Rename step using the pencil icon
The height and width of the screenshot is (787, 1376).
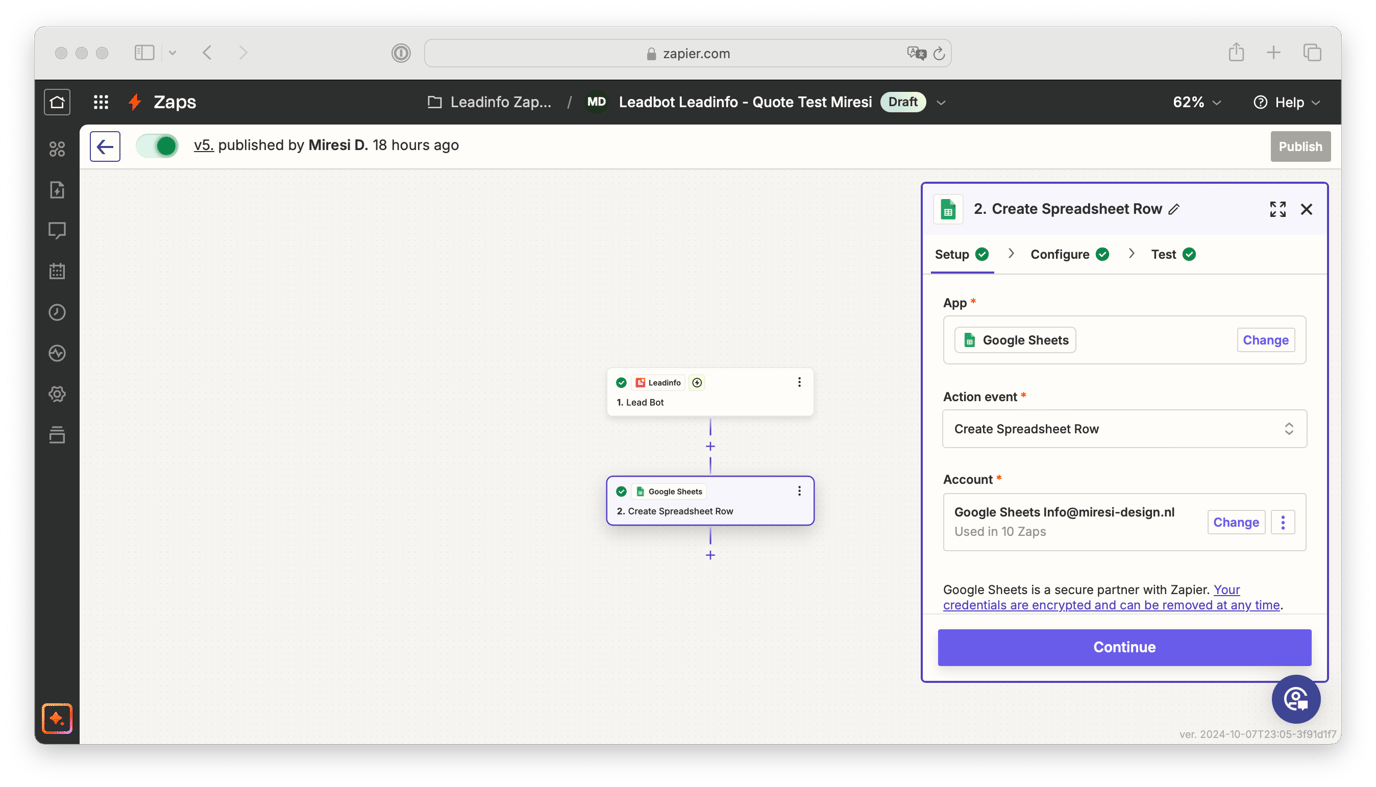tap(1172, 209)
